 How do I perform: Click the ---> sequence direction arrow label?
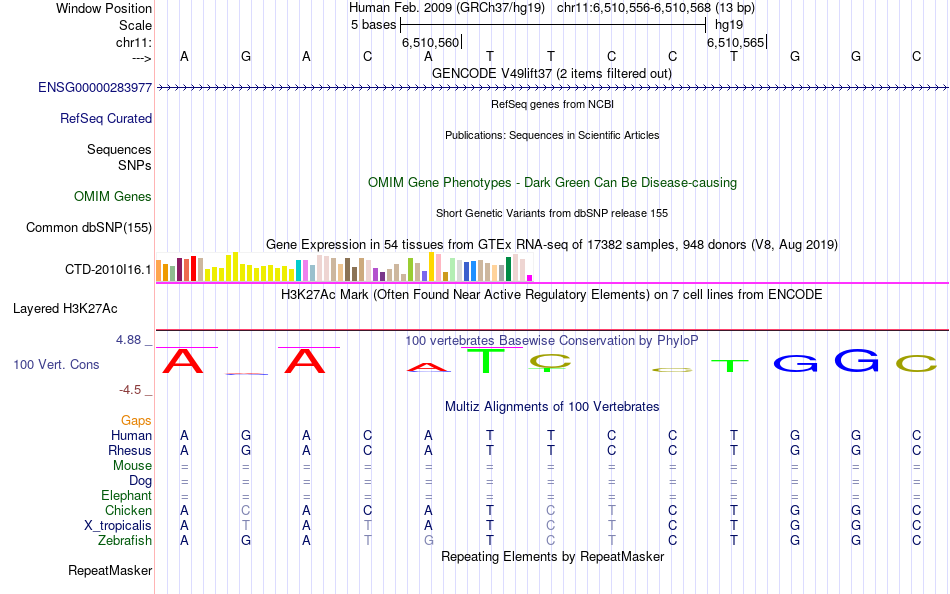[x=142, y=58]
